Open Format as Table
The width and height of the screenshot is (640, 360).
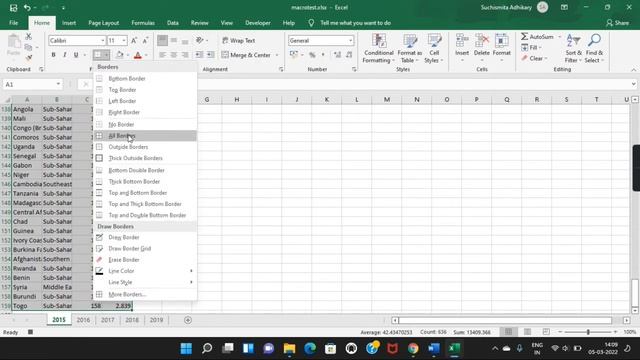pos(410,49)
